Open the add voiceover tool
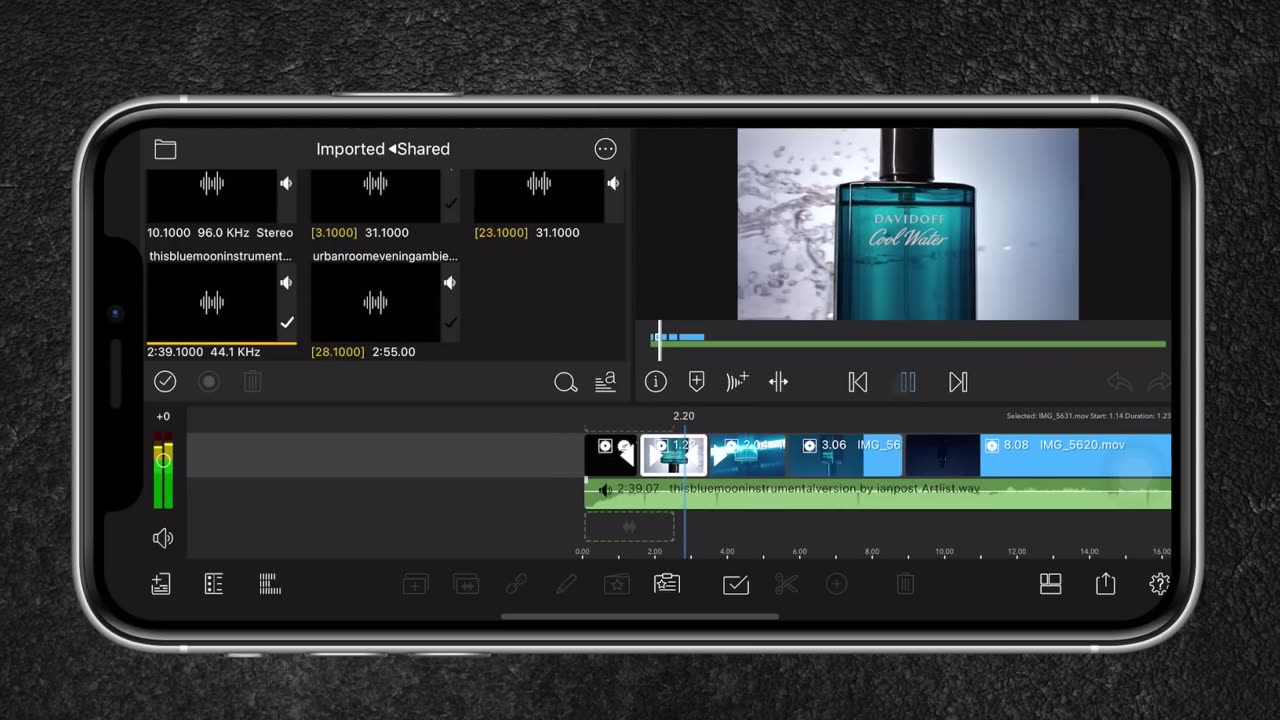This screenshot has height=720, width=1280. 738,381
